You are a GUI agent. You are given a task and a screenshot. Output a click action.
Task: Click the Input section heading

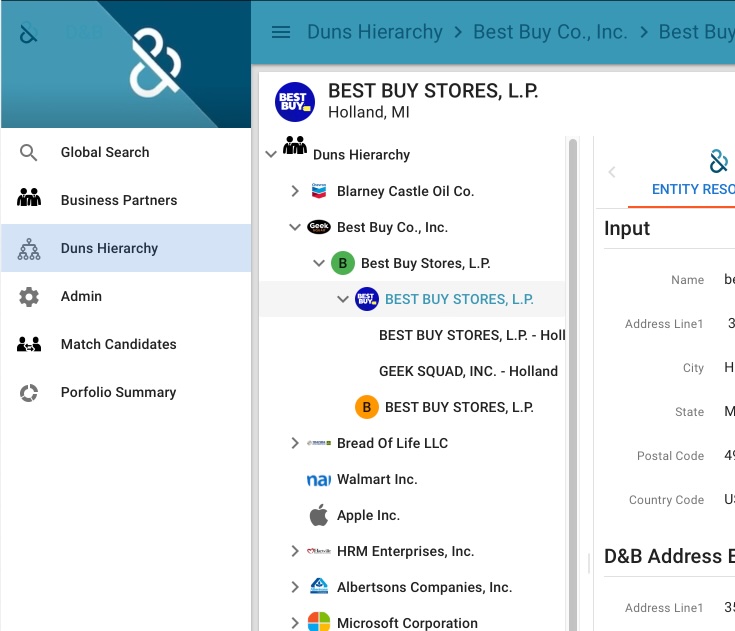627,228
